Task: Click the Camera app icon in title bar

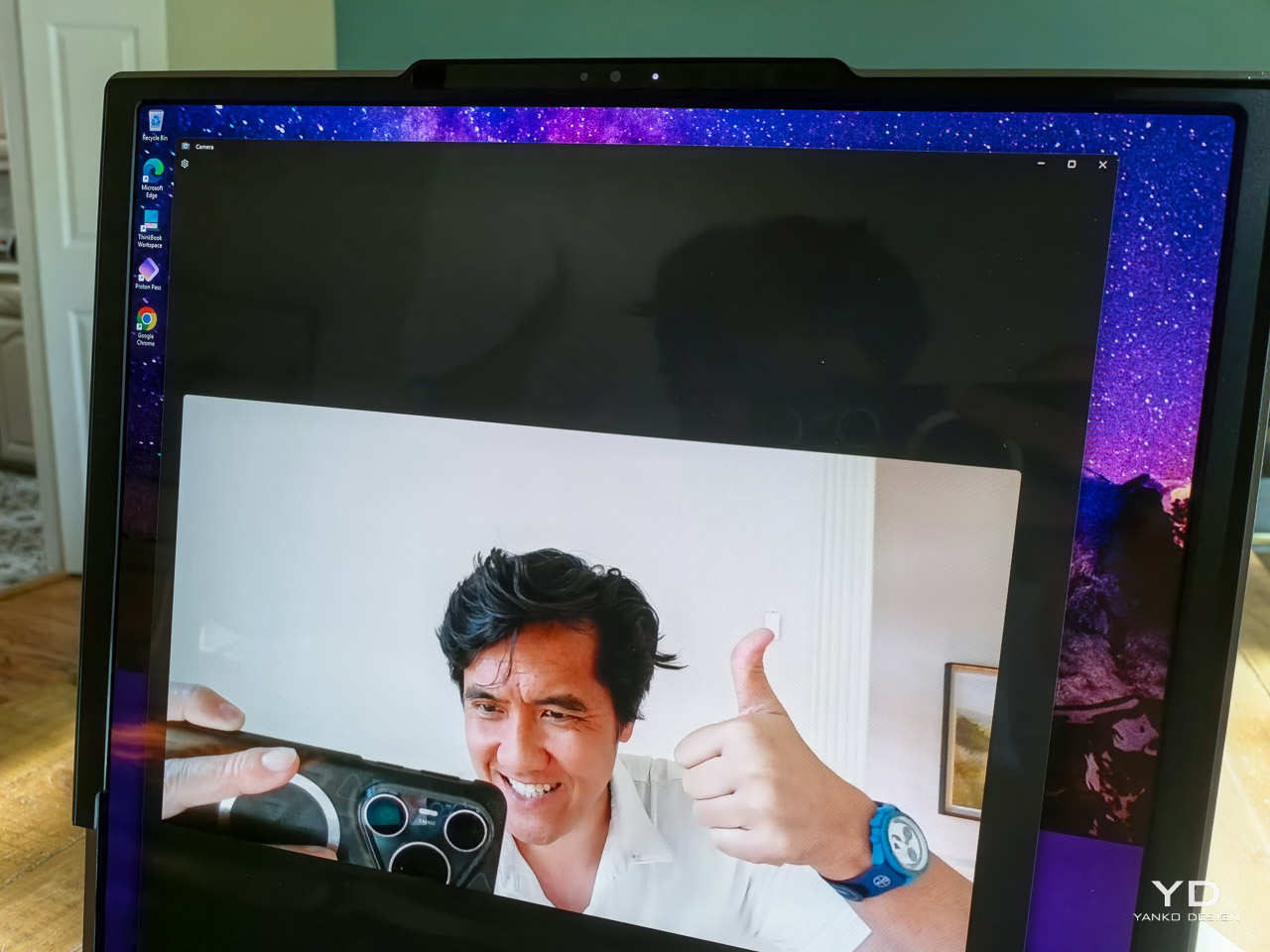Action: pyautogui.click(x=186, y=146)
